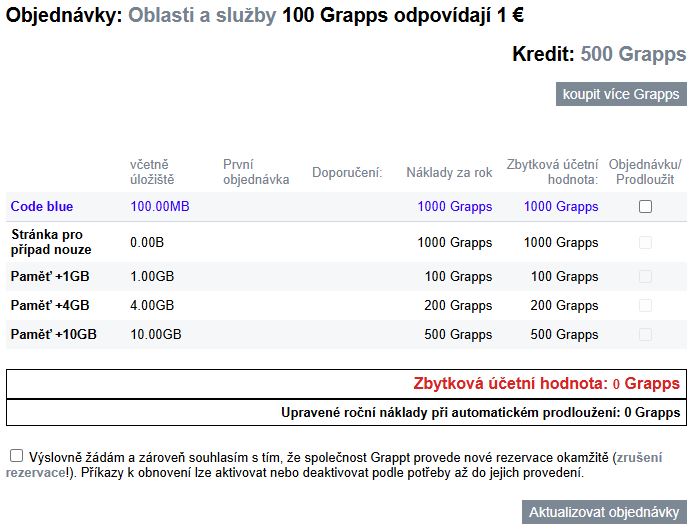Click the '500 Grapps' credit amount
Viewport: 697px width, 531px height.
[633, 54]
